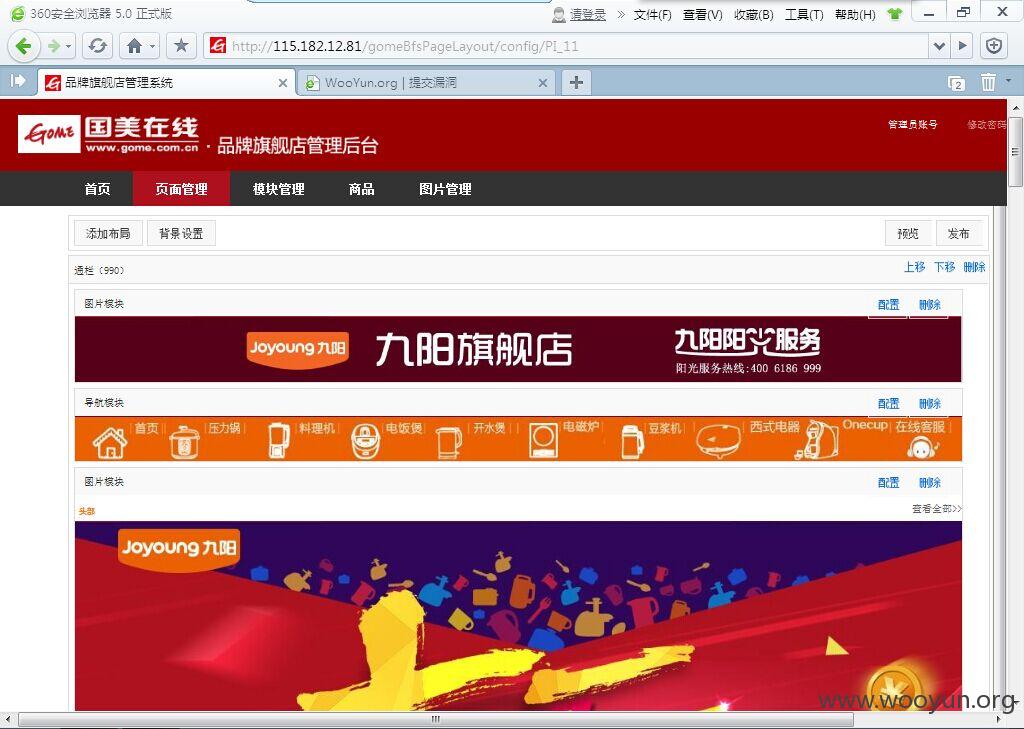Click the 首页 house icon in orange nav

[110, 442]
